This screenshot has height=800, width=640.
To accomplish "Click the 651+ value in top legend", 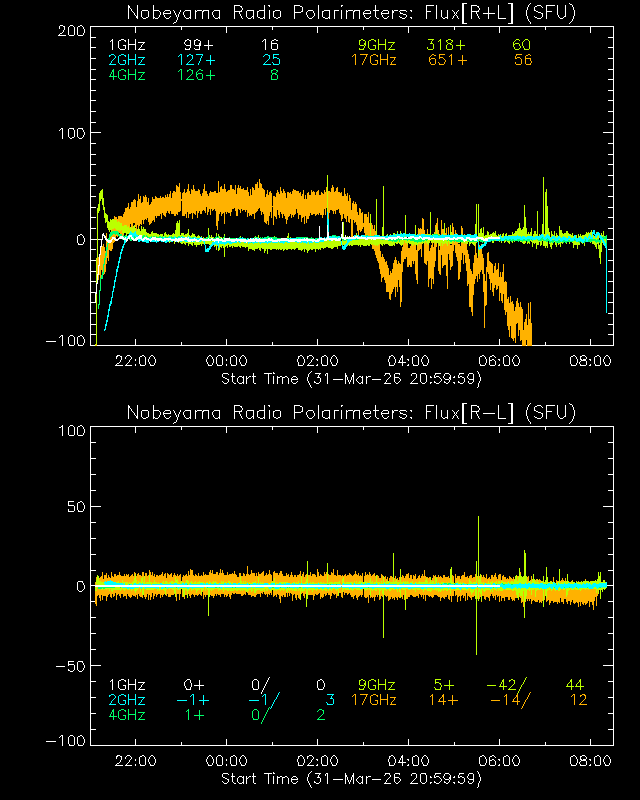I will click(447, 60).
